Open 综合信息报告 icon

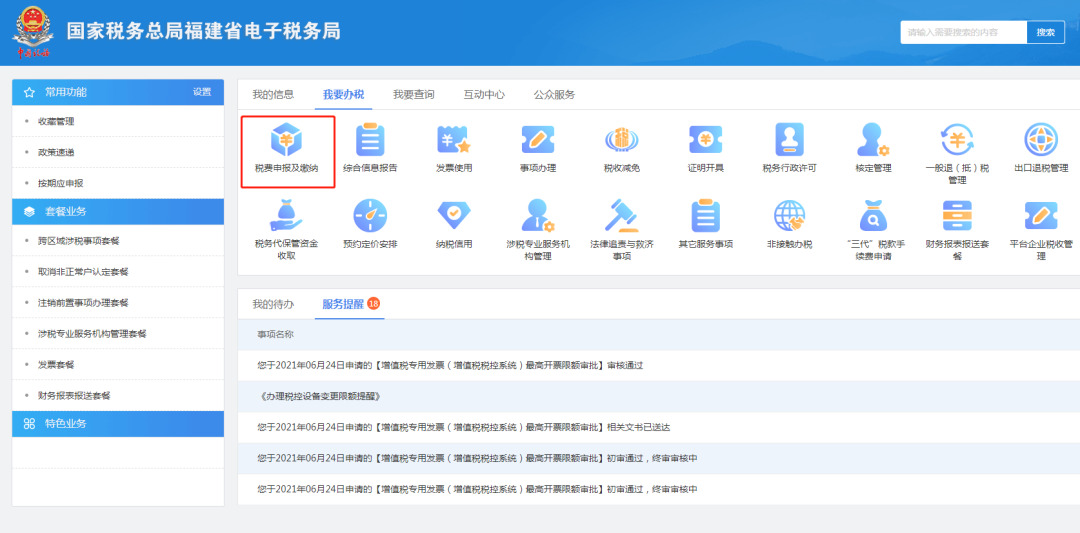[370, 140]
